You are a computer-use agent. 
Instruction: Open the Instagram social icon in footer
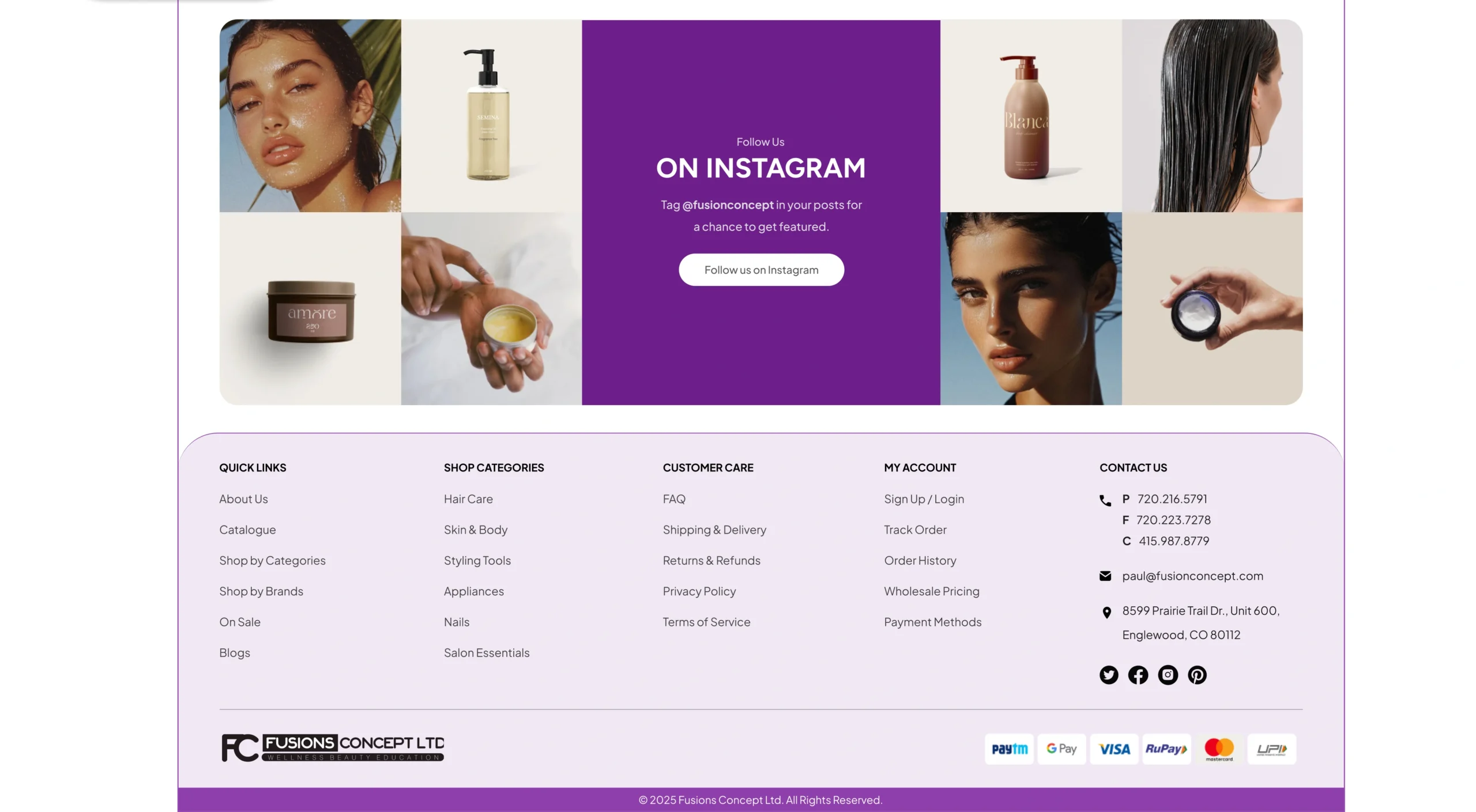1168,675
